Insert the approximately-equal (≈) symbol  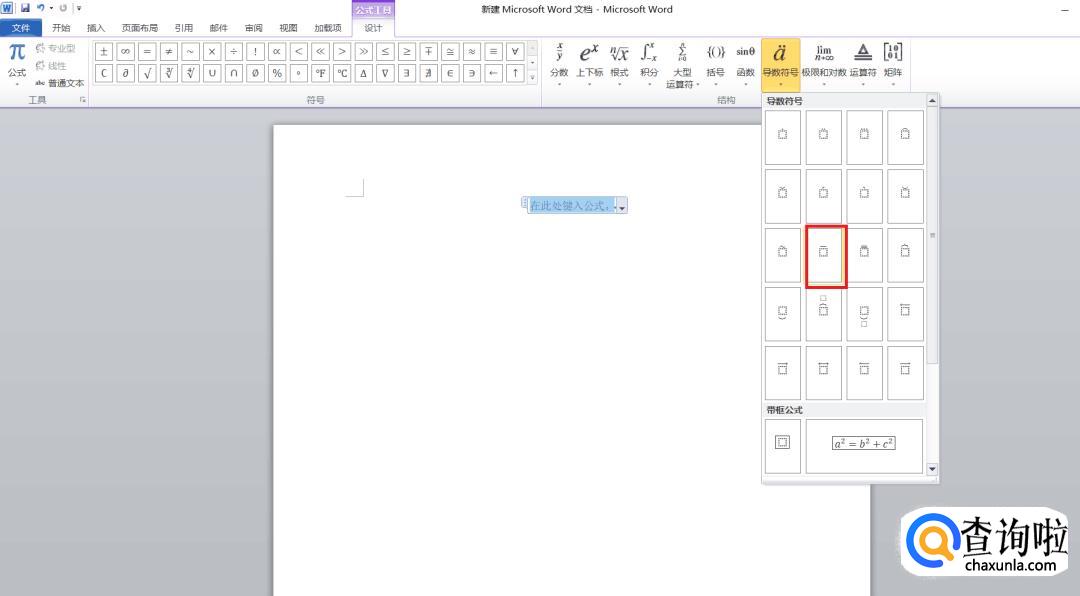472,52
